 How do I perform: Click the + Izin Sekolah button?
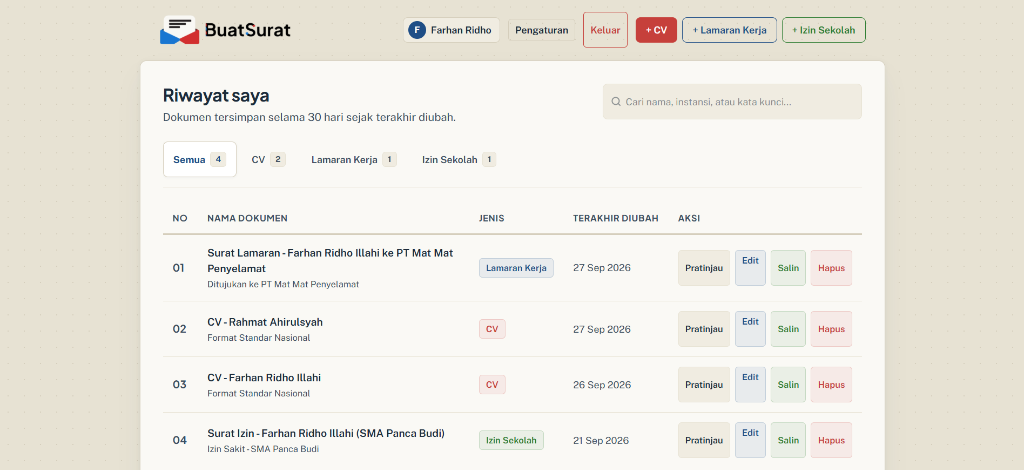[x=824, y=30]
